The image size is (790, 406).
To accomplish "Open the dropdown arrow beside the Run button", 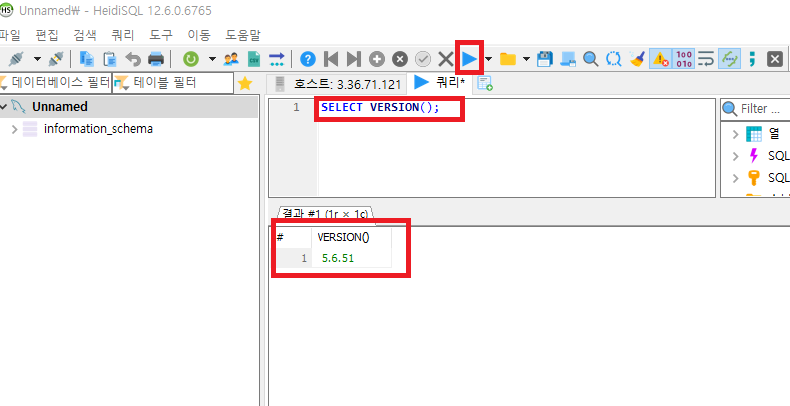I will pyautogui.click(x=488, y=59).
